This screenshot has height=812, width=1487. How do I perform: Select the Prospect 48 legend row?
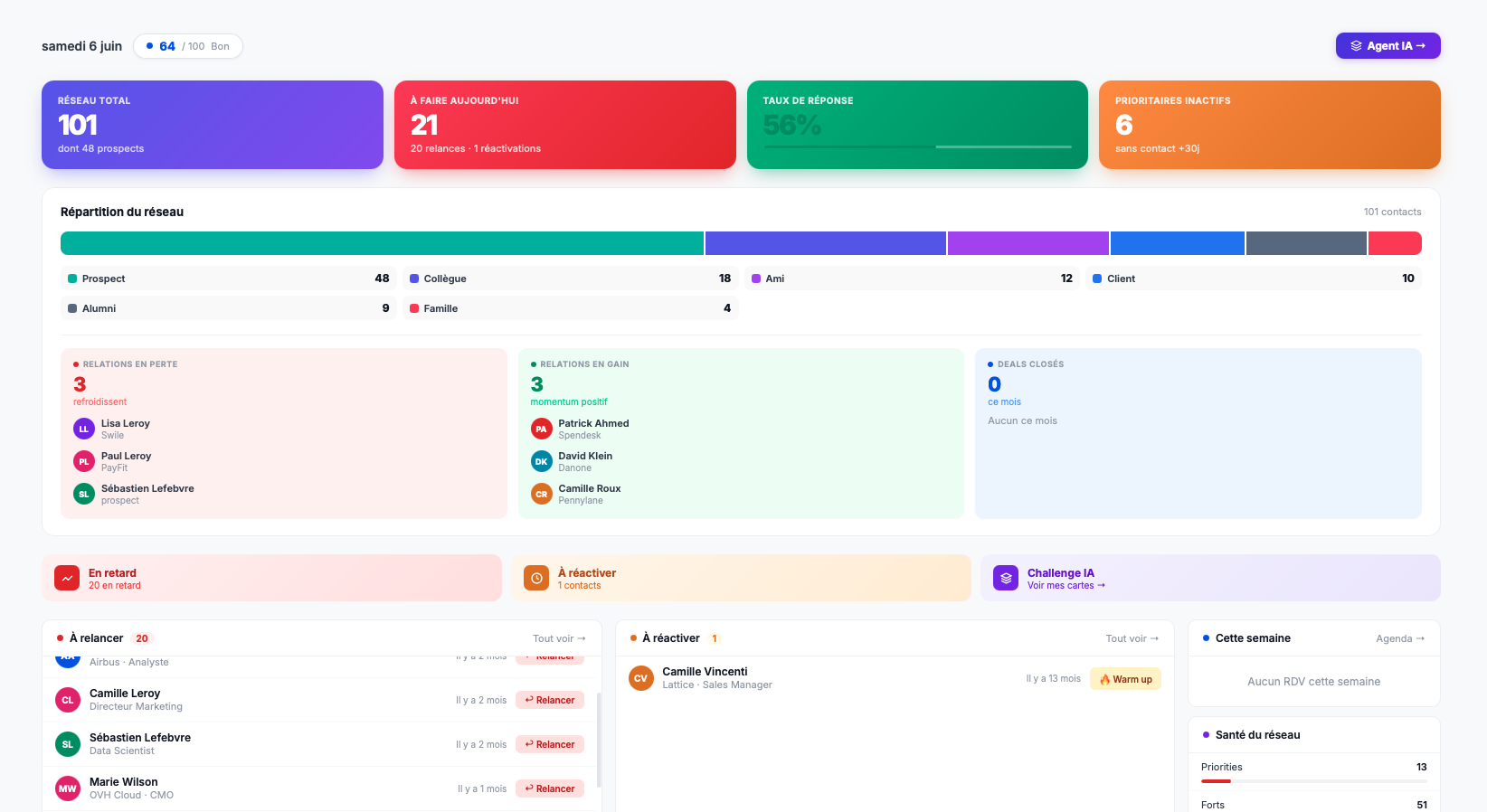[229, 279]
